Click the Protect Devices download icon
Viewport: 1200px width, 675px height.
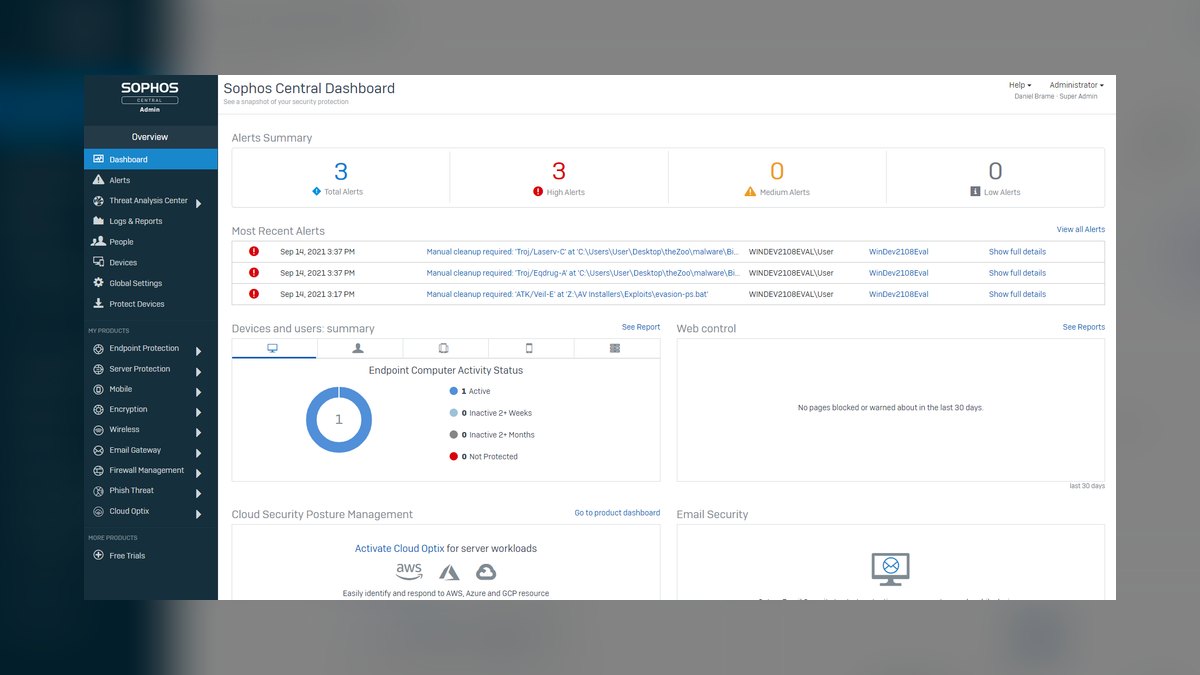pos(98,304)
